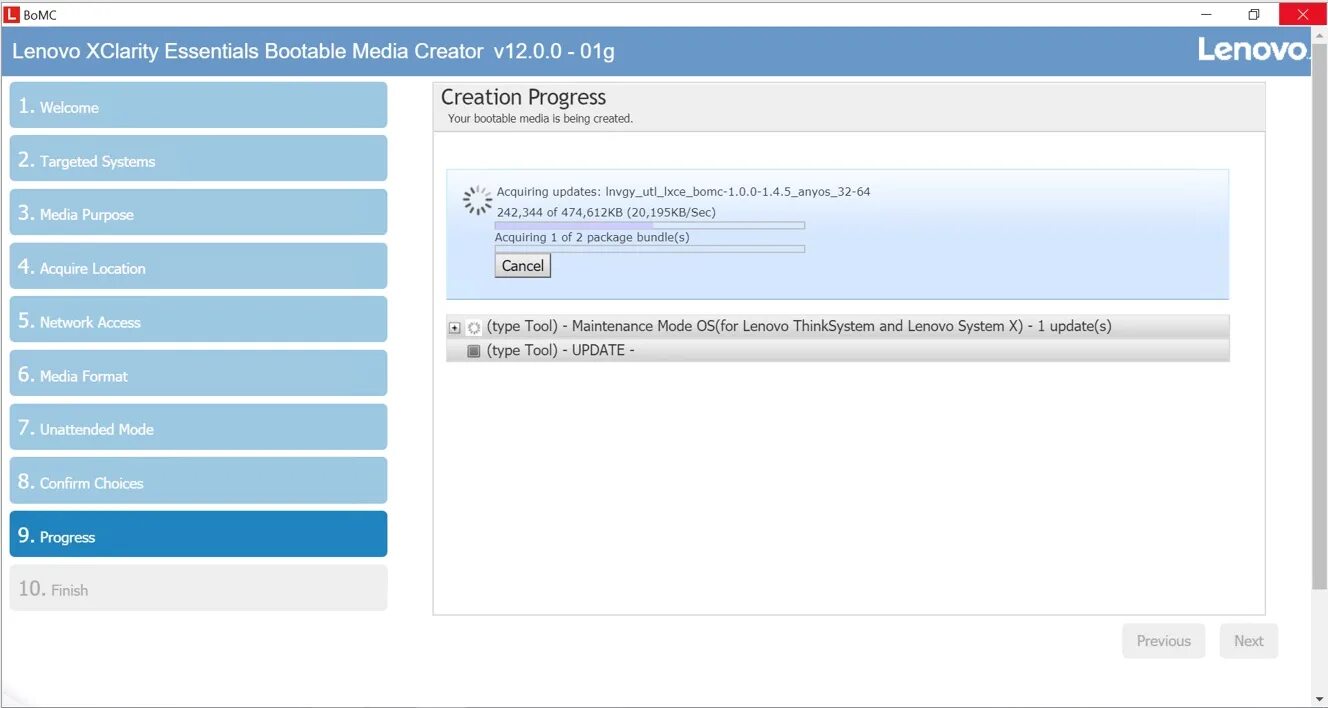Click the Maintenance Mode OS row status icon
This screenshot has height=708, width=1328.
474,327
